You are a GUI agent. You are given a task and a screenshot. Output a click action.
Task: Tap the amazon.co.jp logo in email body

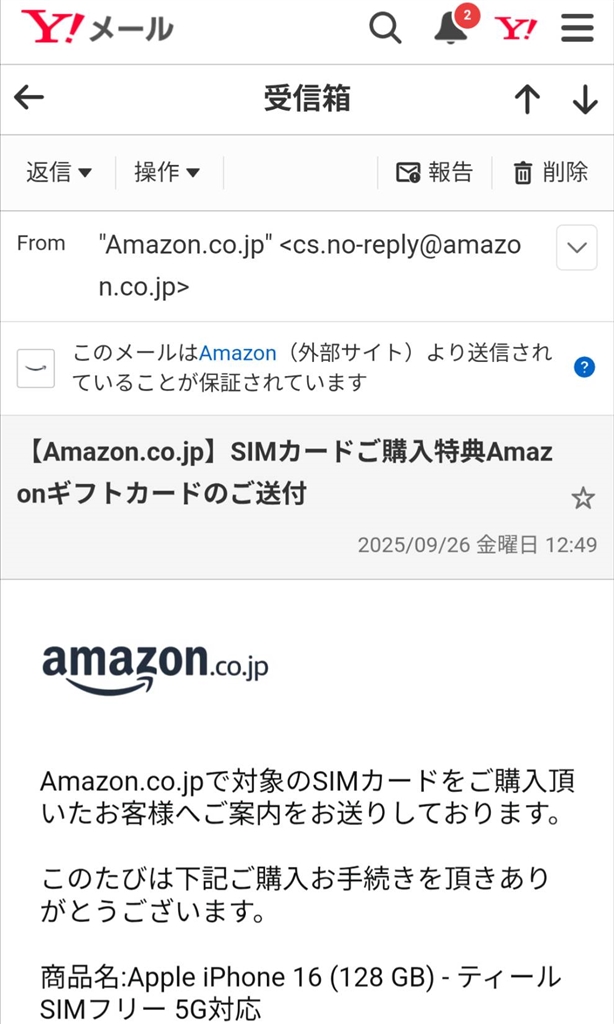[155, 666]
